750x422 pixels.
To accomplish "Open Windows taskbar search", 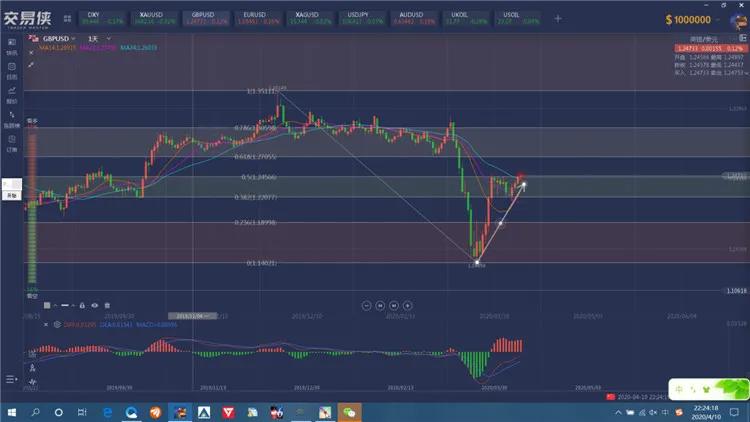I will click(x=35, y=412).
